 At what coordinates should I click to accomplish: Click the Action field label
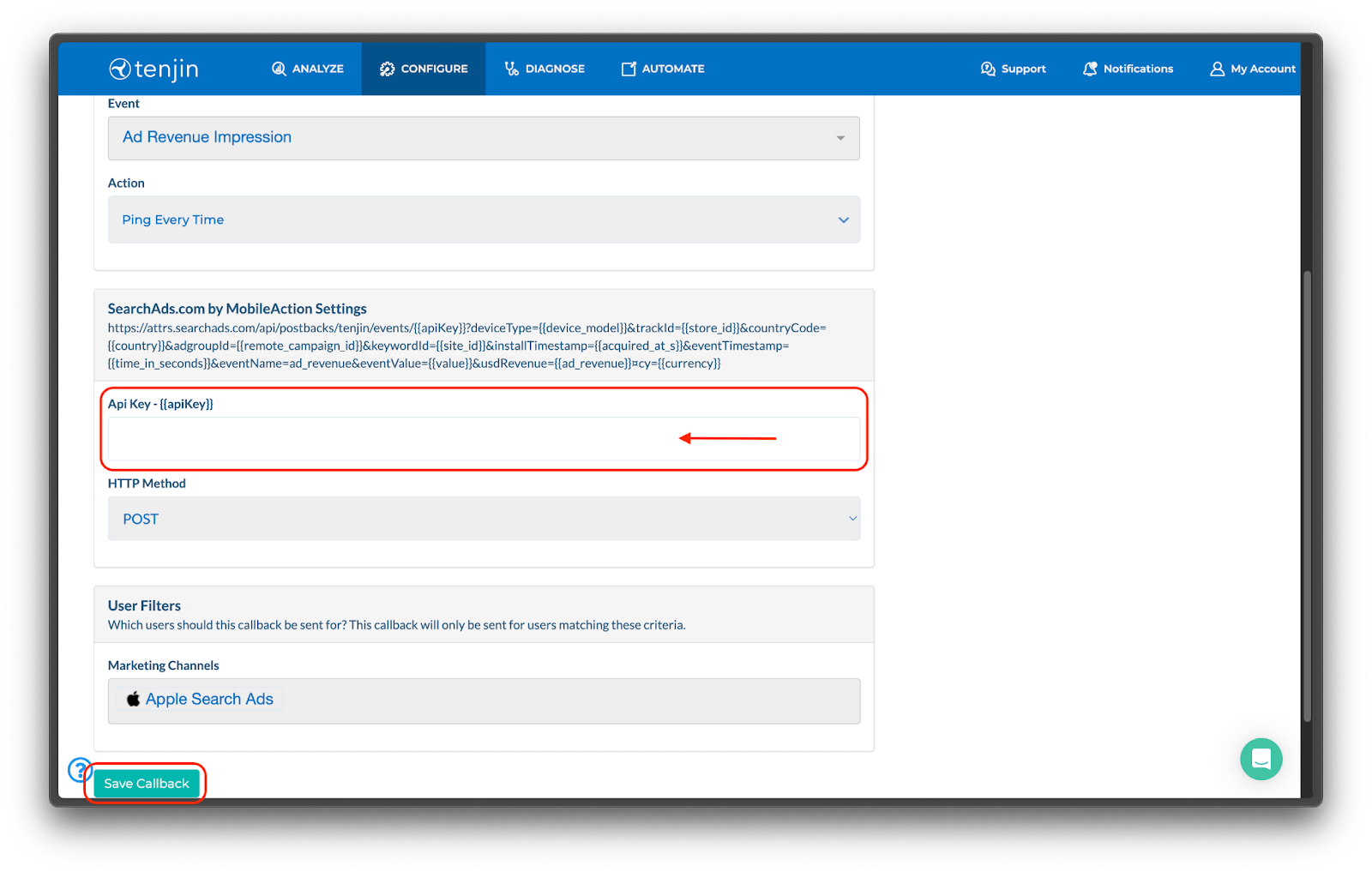[126, 183]
